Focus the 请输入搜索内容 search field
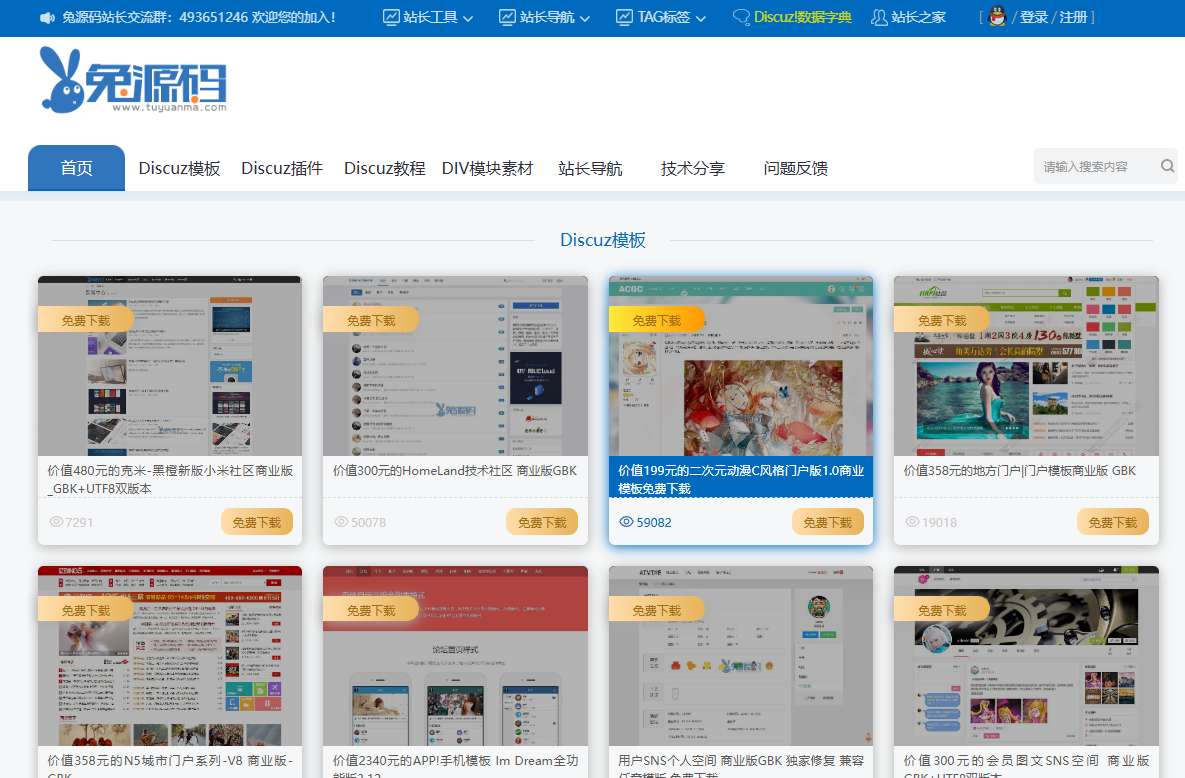Image resolution: width=1185 pixels, height=778 pixels. 1096,166
